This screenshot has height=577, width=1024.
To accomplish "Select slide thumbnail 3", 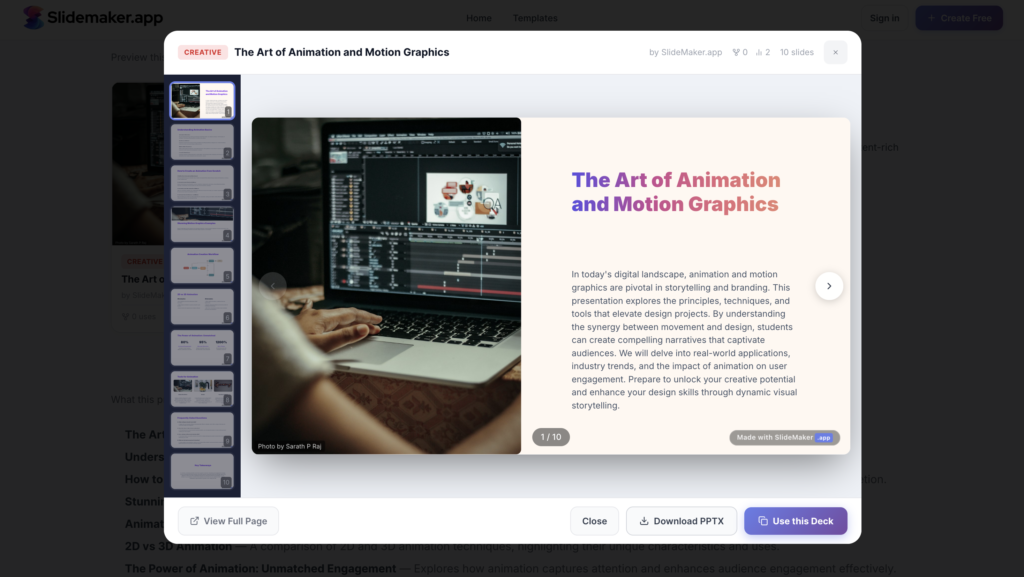I will [202, 183].
